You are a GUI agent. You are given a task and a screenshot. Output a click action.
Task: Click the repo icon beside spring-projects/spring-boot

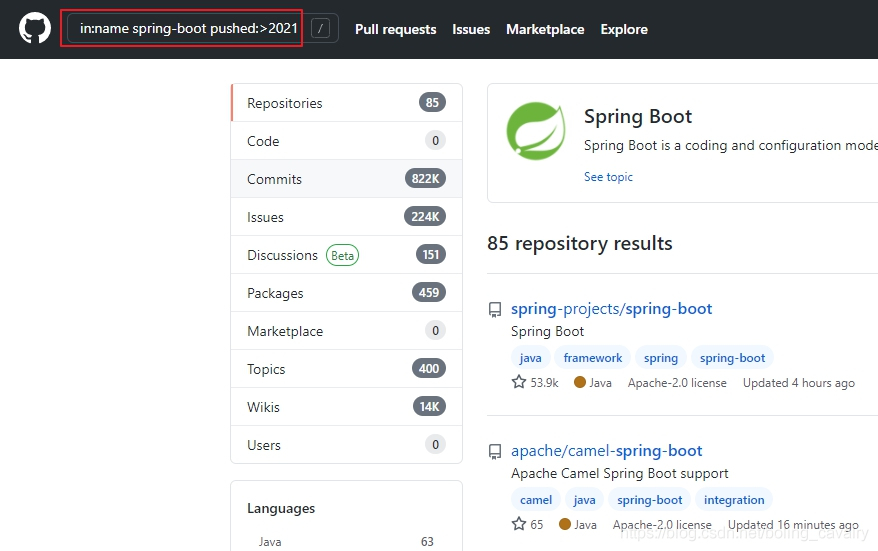(495, 310)
